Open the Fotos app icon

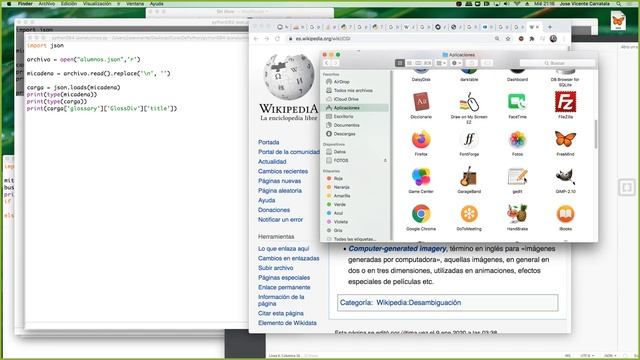tap(517, 140)
